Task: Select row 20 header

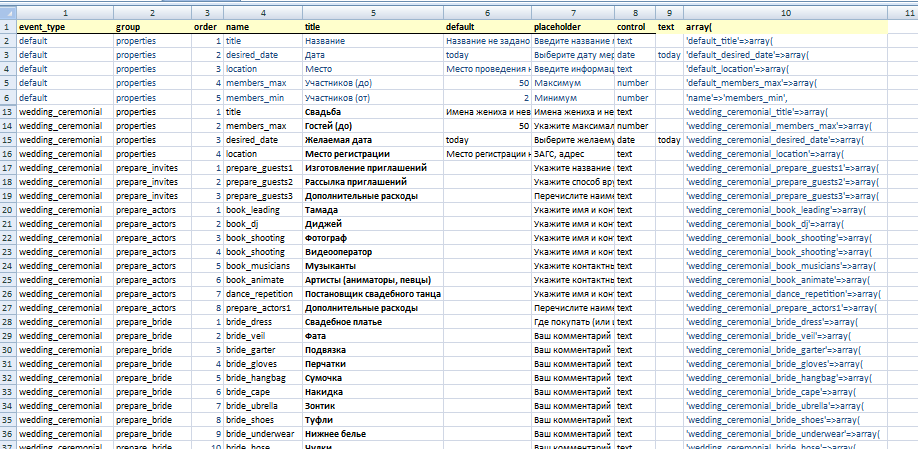Action: tap(8, 210)
